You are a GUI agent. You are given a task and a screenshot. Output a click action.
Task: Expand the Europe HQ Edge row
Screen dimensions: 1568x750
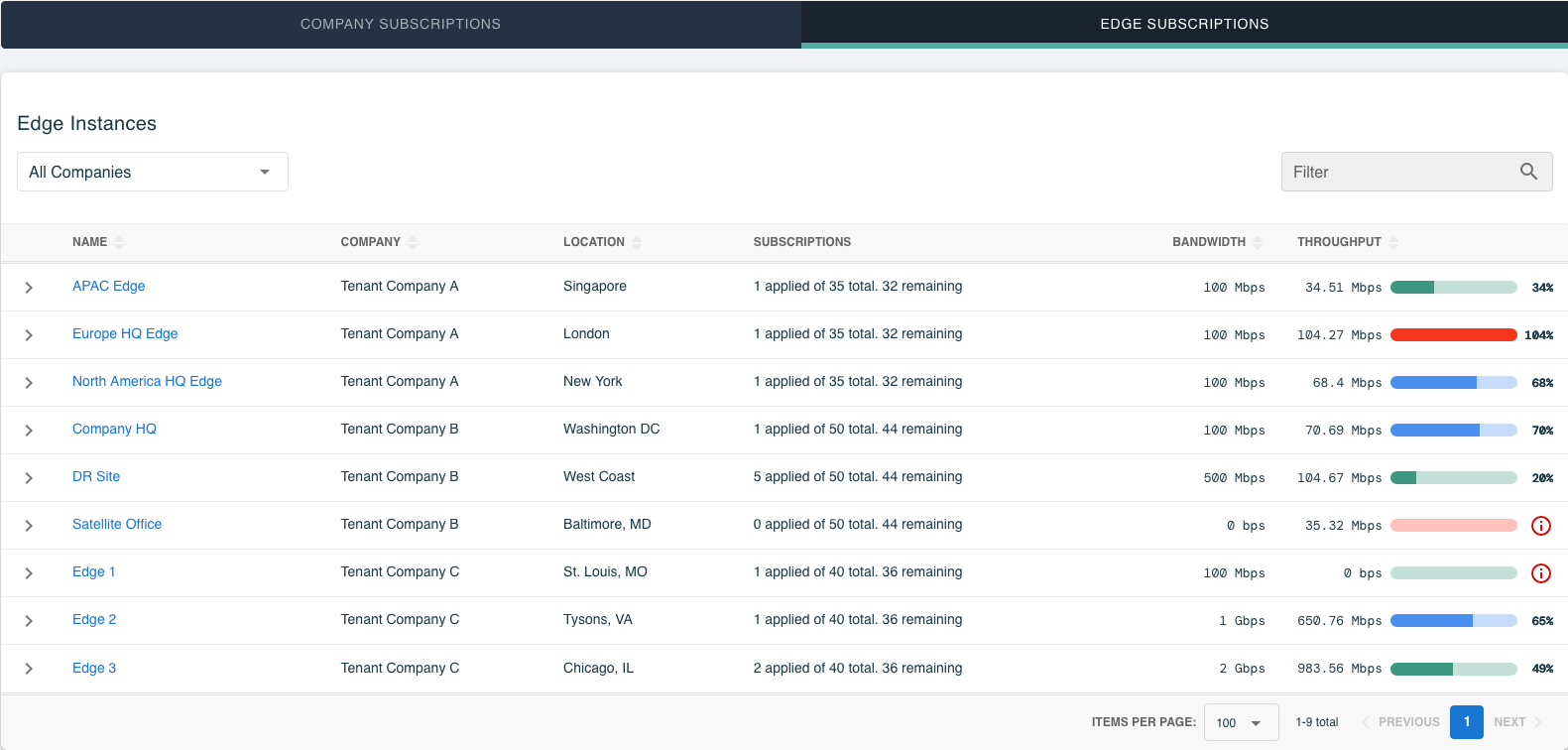[29, 335]
